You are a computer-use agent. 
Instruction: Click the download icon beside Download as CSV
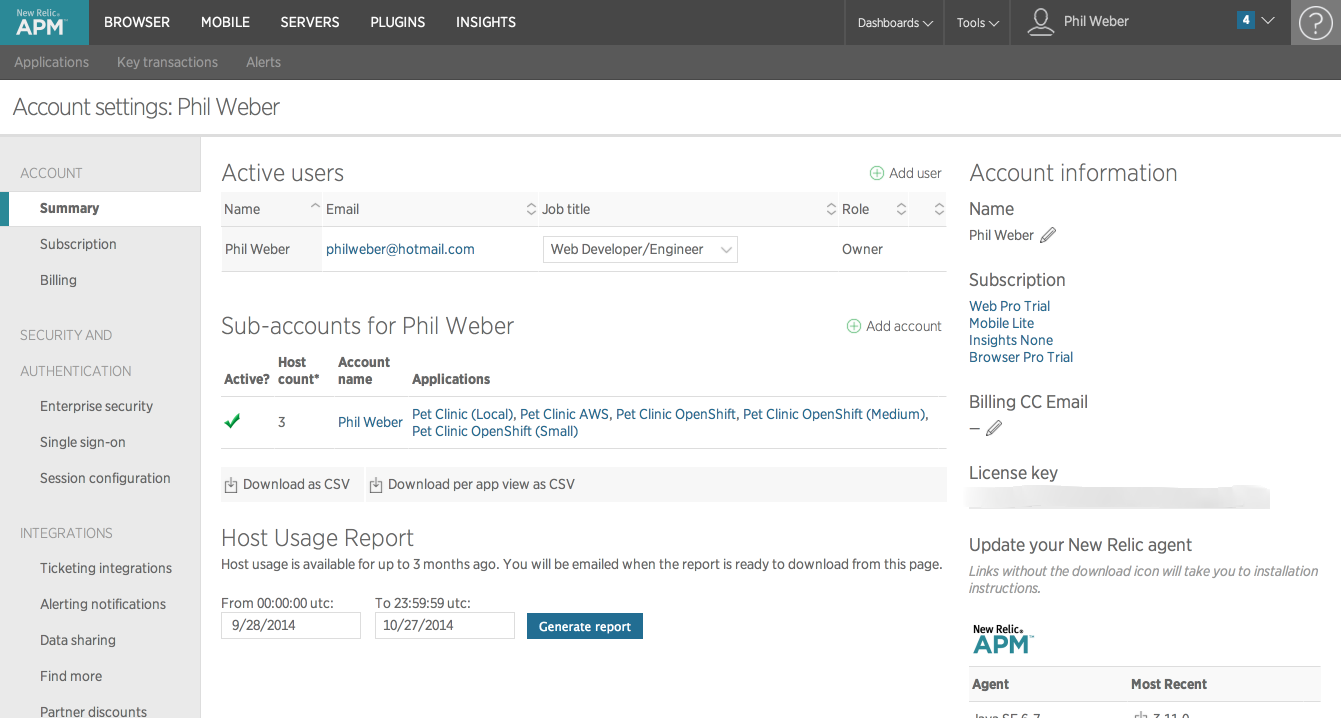[x=231, y=485]
